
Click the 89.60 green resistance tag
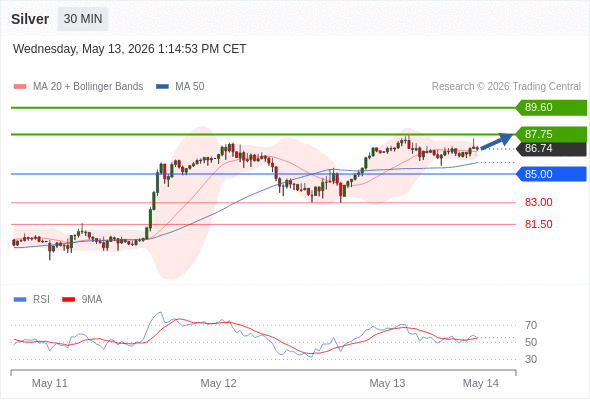tap(551, 108)
